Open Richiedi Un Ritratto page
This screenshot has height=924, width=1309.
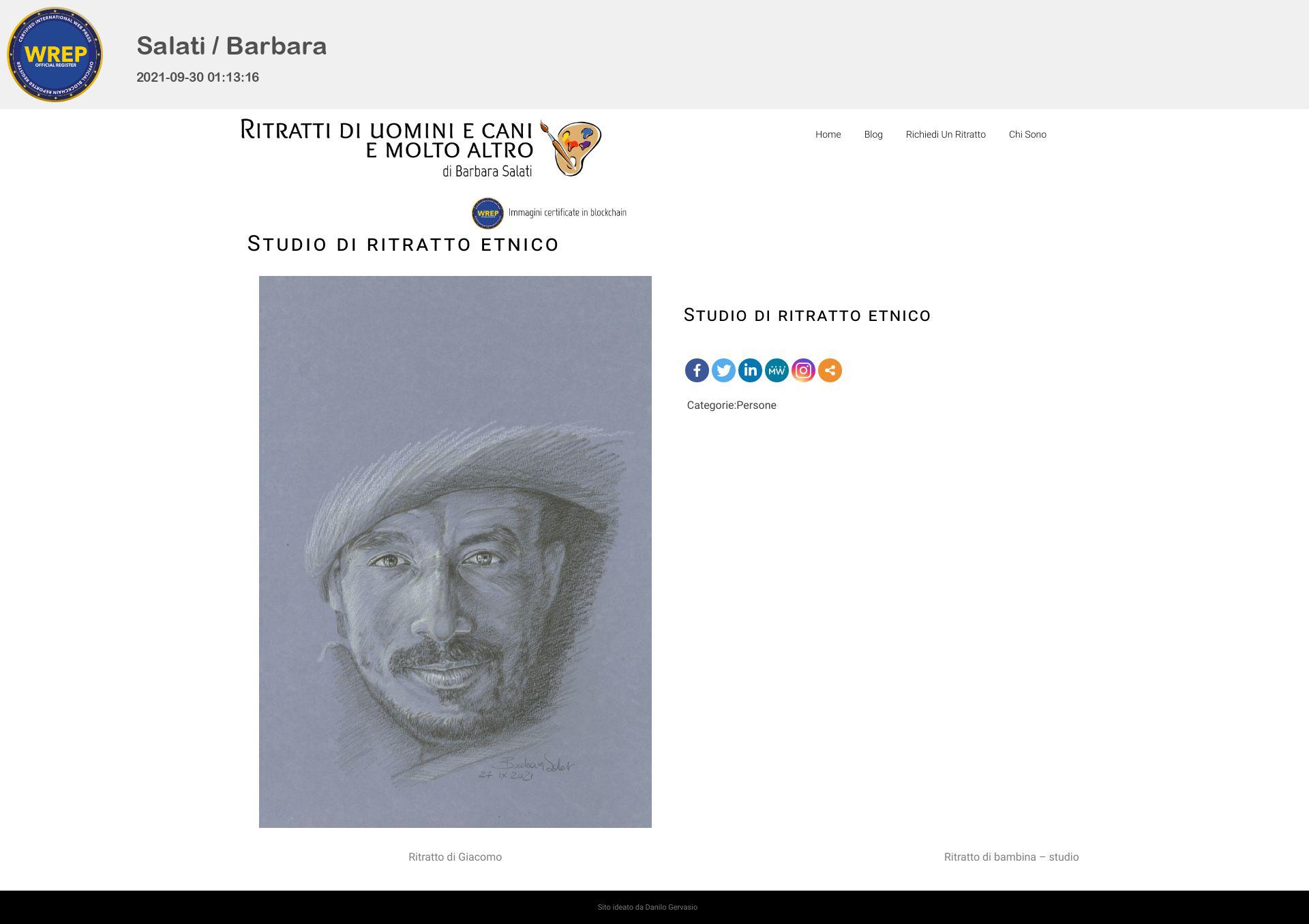point(946,134)
